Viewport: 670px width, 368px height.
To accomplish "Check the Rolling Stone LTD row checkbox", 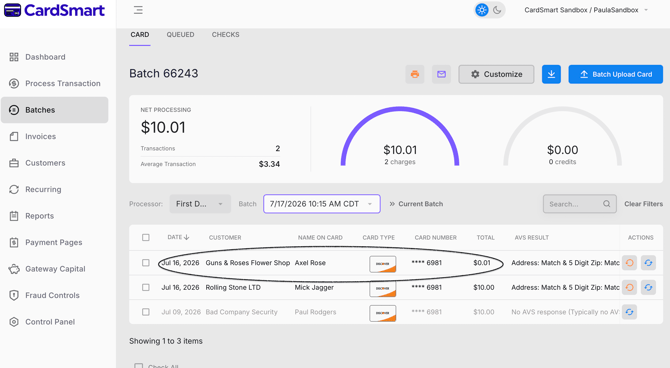I will [x=146, y=288].
